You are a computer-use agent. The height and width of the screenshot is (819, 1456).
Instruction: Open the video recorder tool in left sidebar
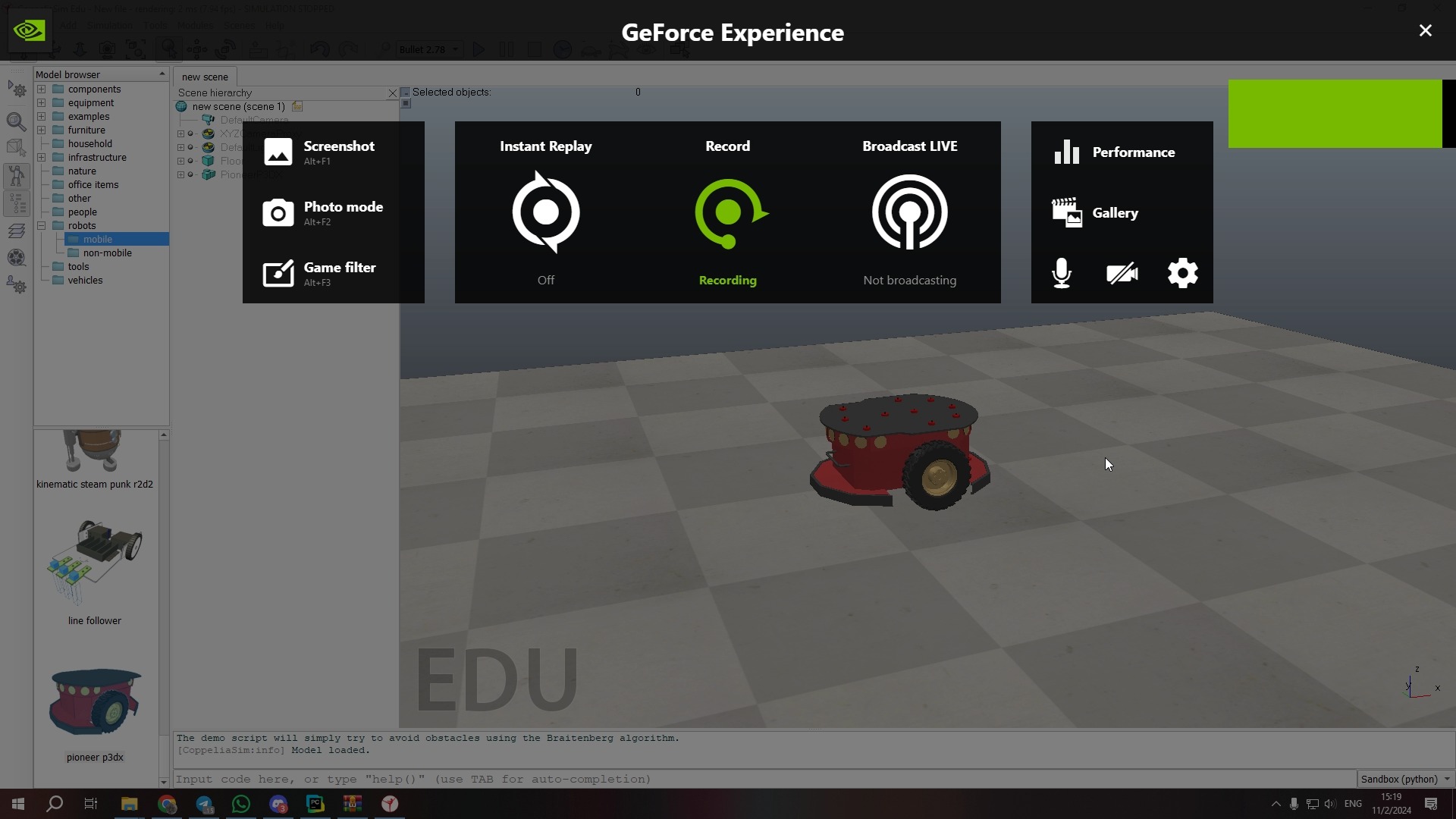[16, 258]
